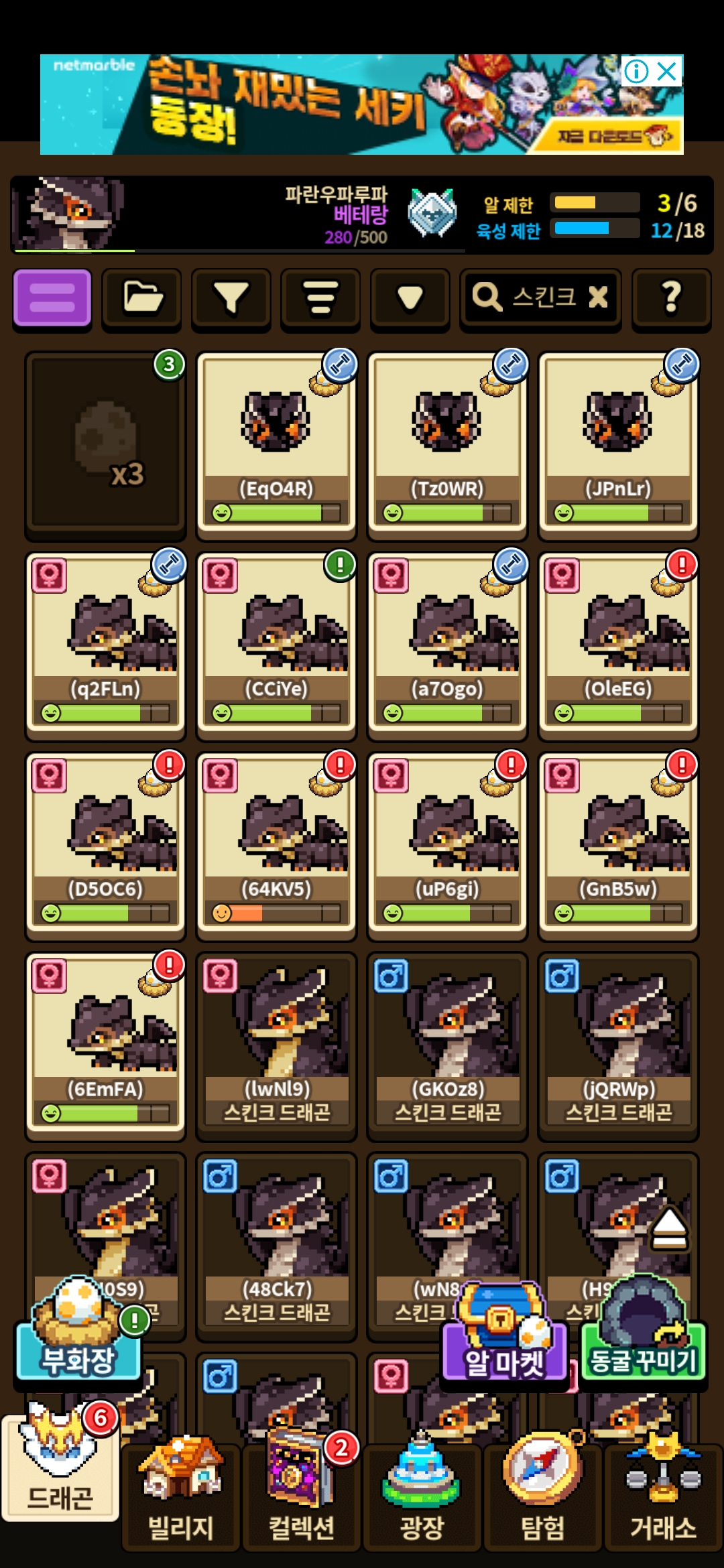Open the sort order lines icon

tap(320, 299)
